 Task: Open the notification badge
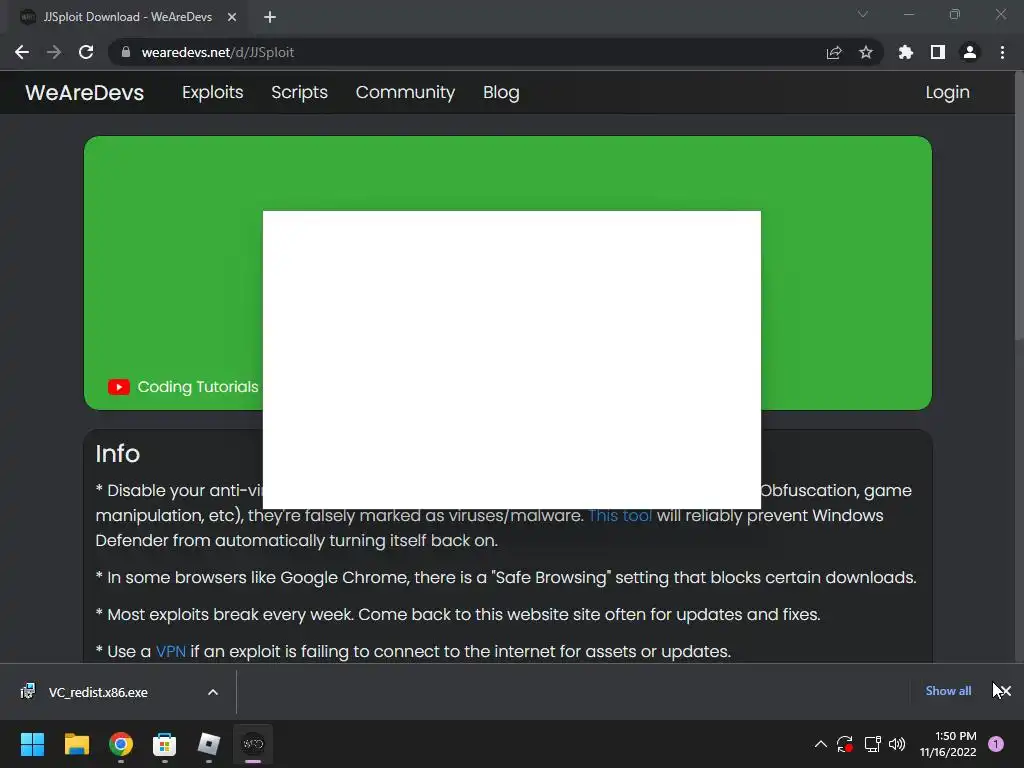click(x=996, y=744)
